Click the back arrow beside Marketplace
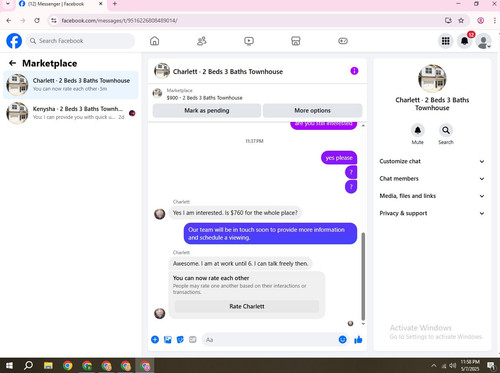The image size is (500, 373). pyautogui.click(x=12, y=63)
